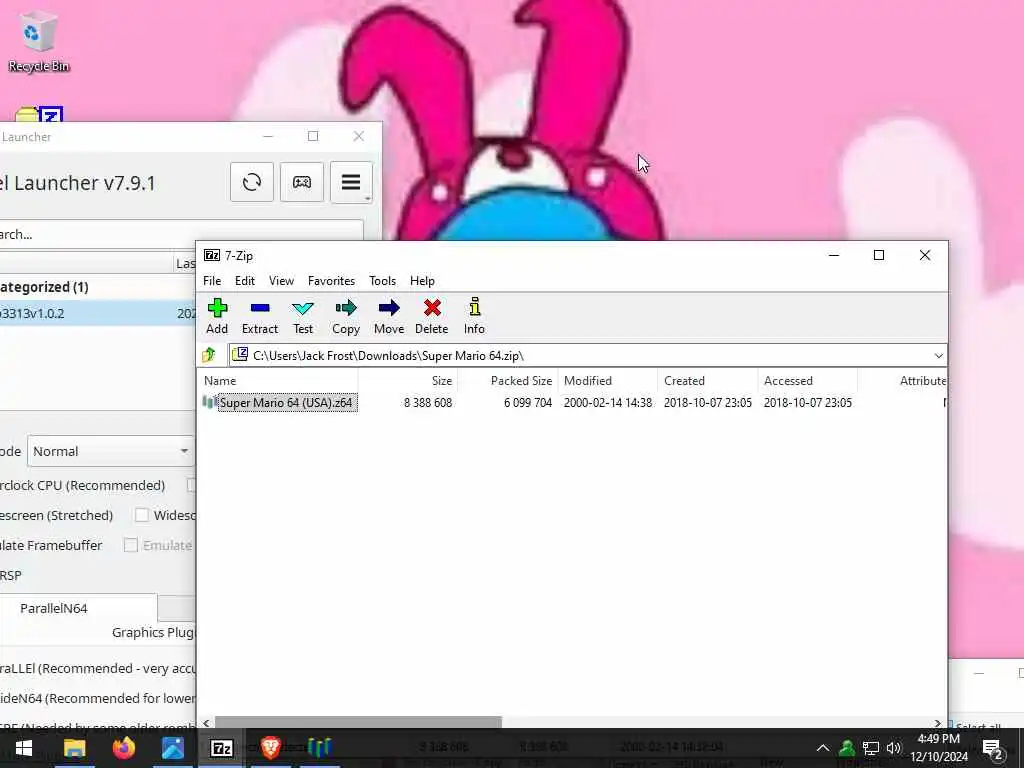Open File Explorer from the taskbar
The width and height of the screenshot is (1024, 768).
click(x=74, y=748)
